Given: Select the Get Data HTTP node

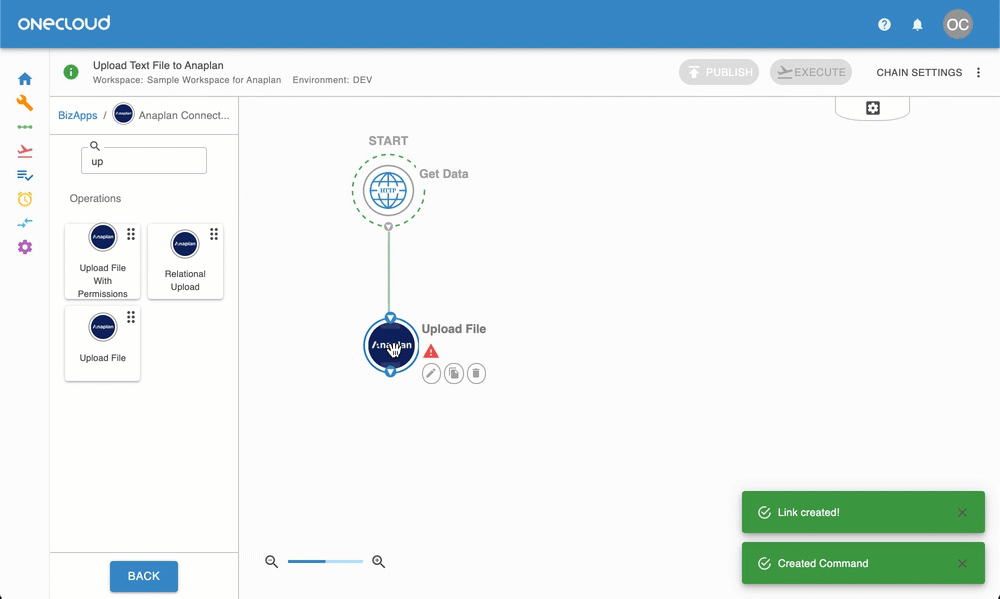Looking at the screenshot, I should [388, 190].
